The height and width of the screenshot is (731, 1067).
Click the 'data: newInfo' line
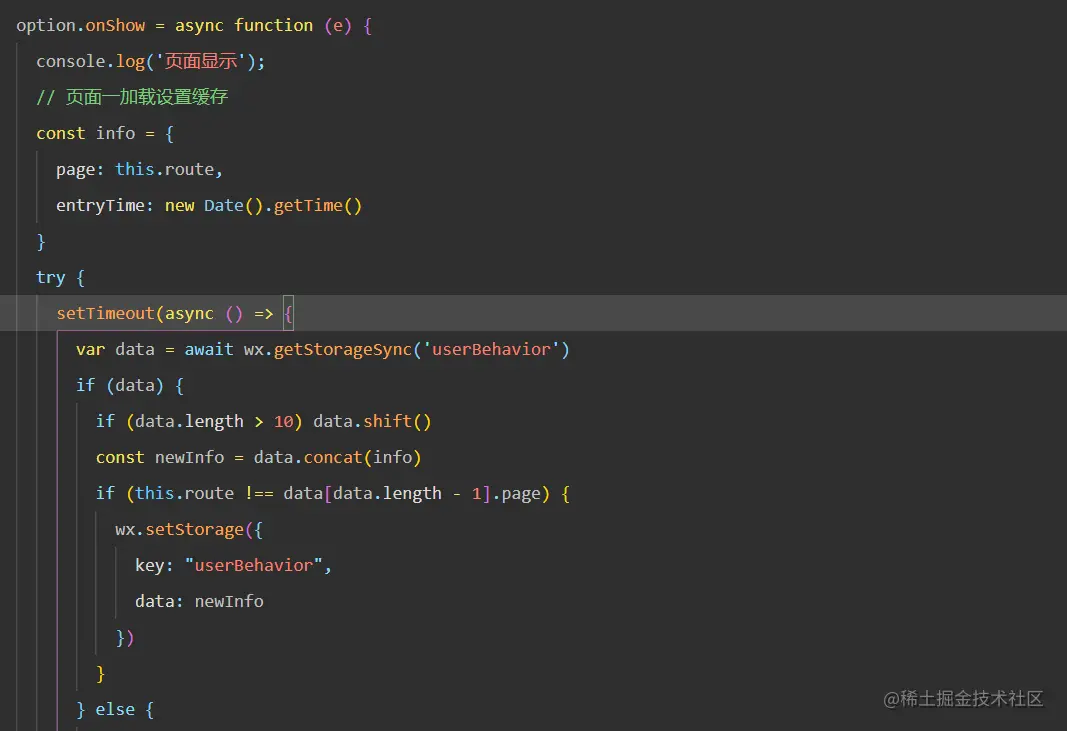199,602
